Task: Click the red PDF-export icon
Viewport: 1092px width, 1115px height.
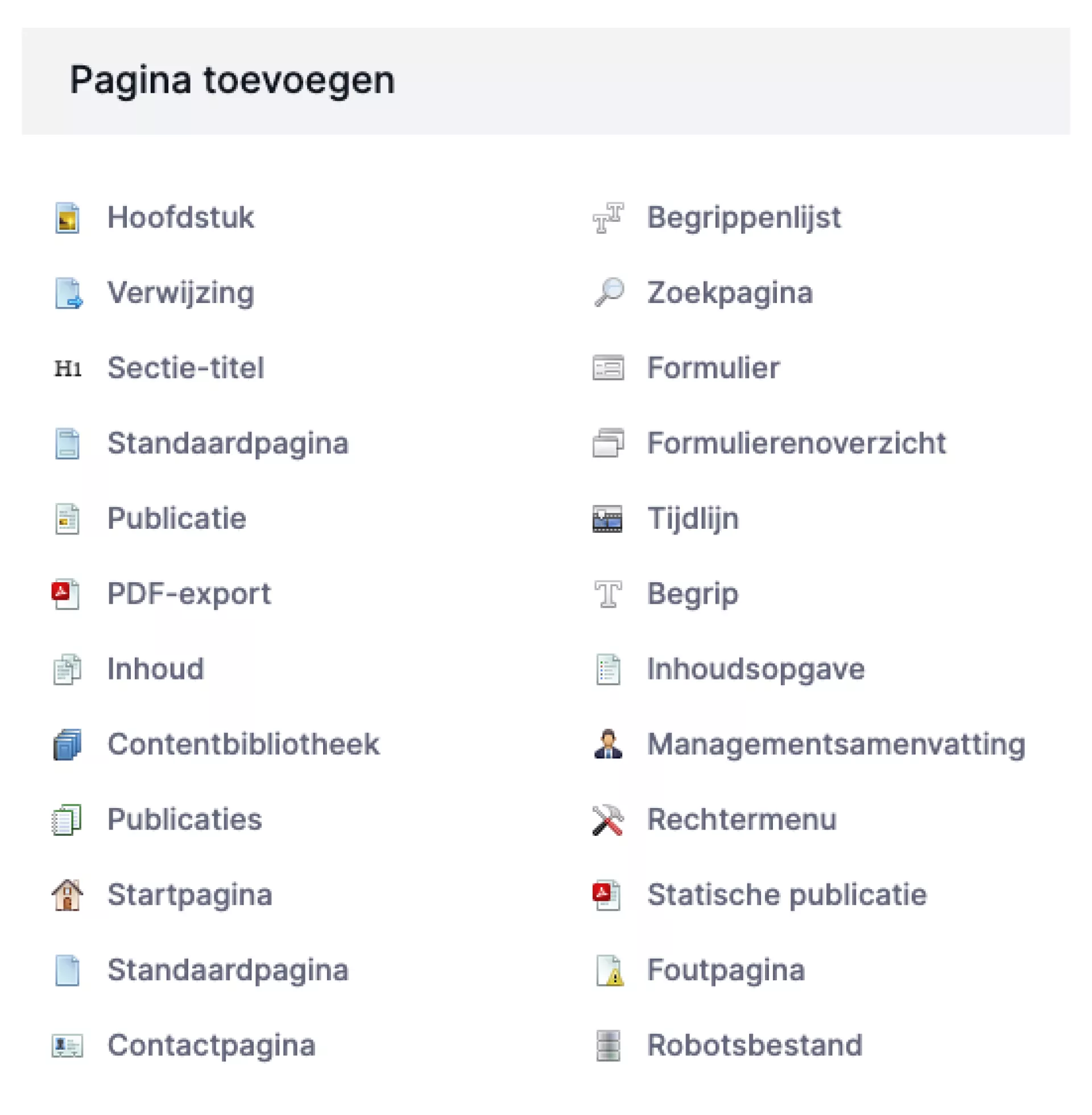Action: click(66, 594)
